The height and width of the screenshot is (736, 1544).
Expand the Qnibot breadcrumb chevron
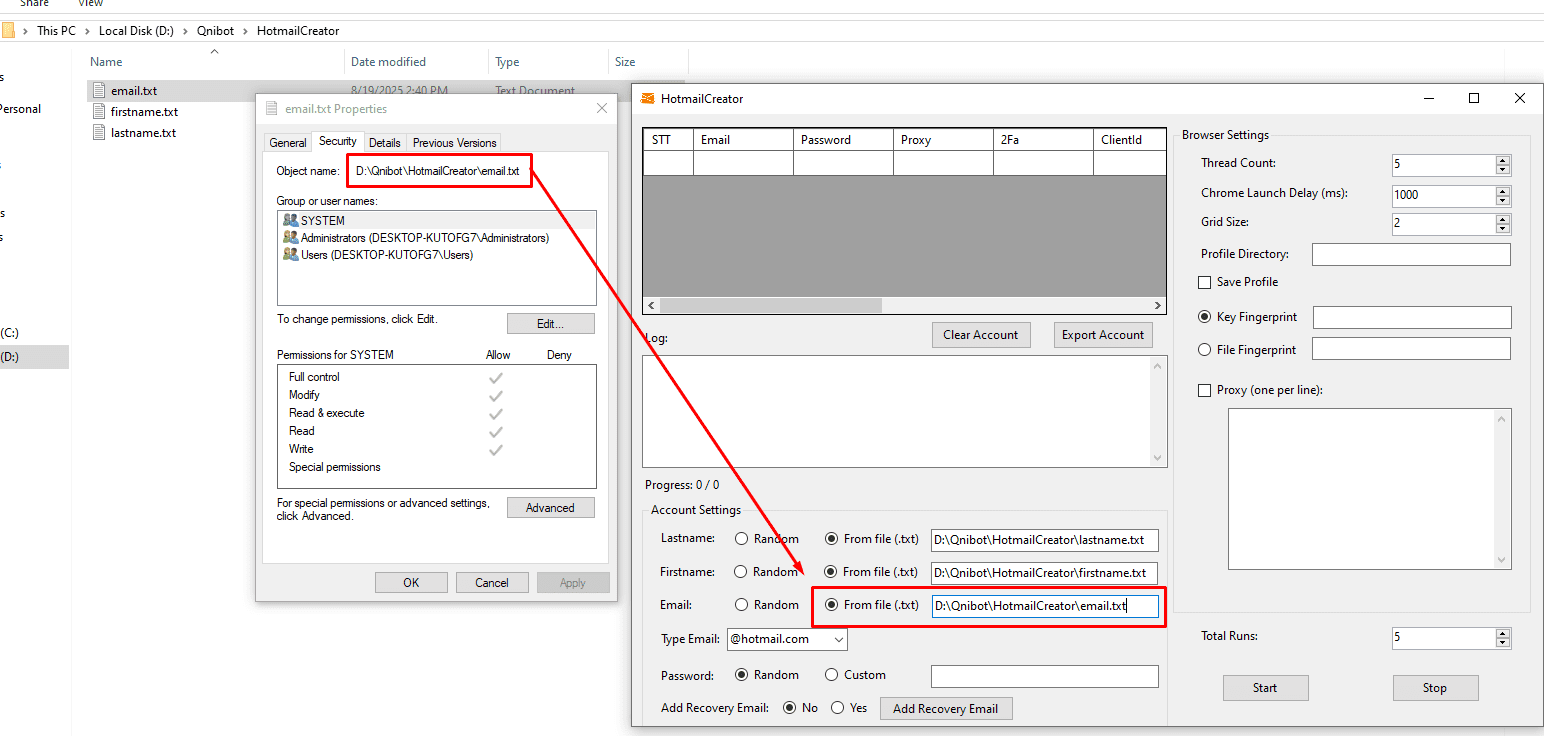click(x=245, y=31)
